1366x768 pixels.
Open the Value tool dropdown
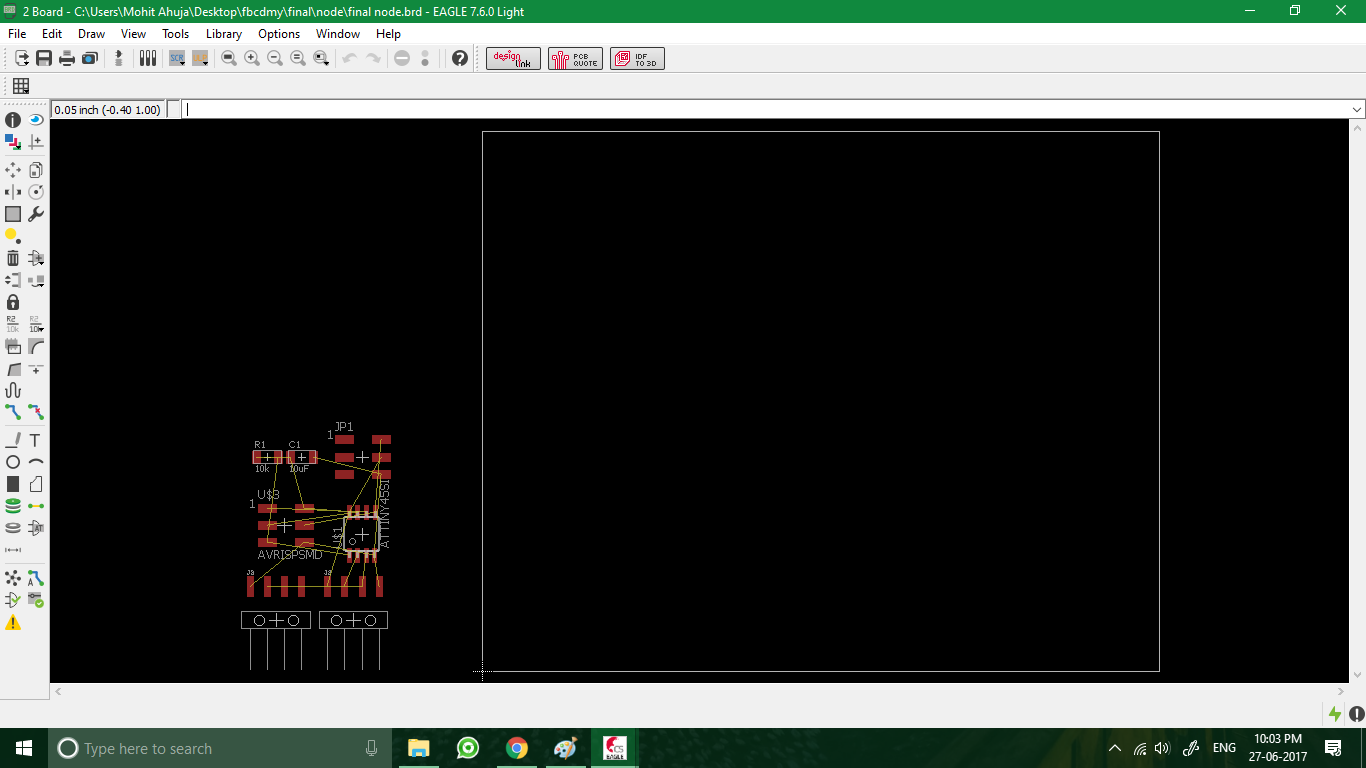36,324
